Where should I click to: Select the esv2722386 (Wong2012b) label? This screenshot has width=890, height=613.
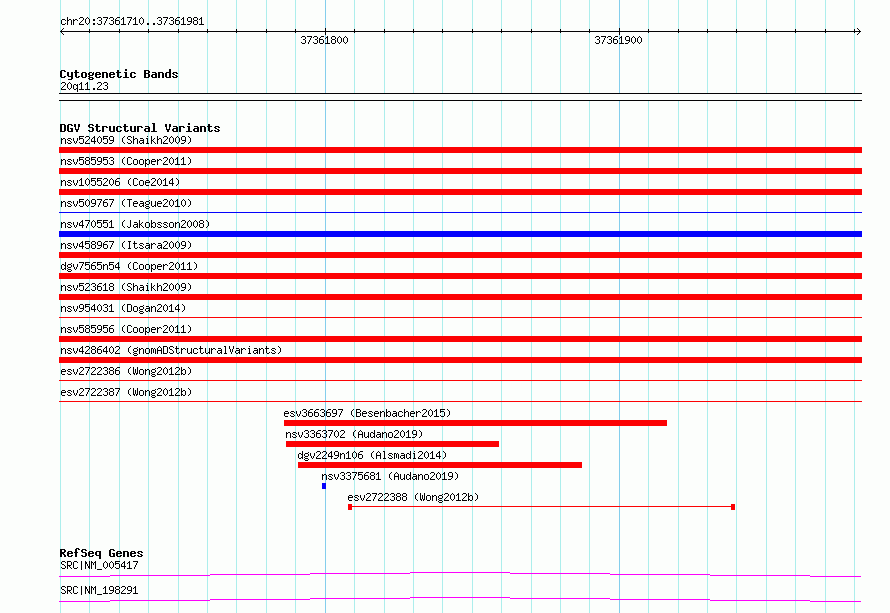[126, 371]
